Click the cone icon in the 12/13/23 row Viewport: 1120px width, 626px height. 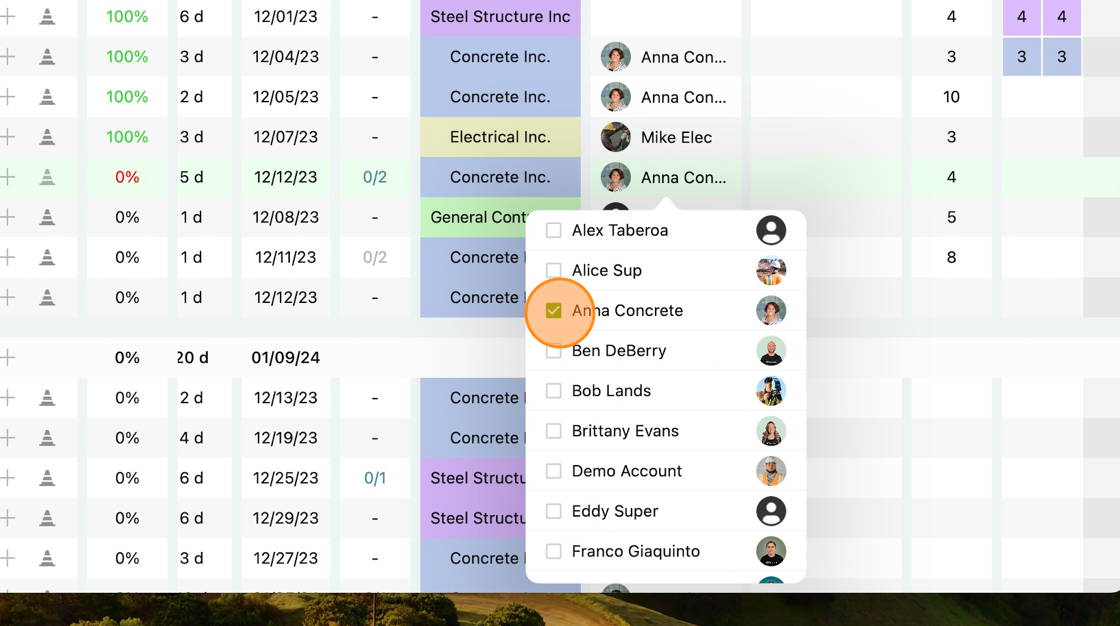point(47,397)
